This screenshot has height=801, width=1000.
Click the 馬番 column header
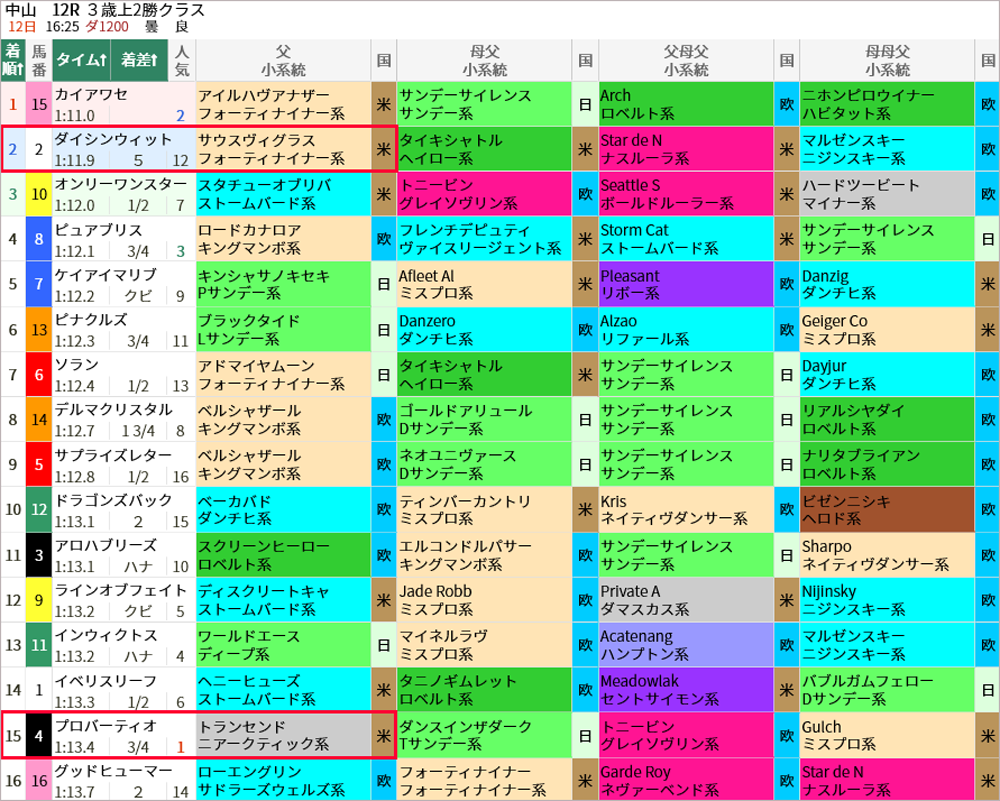(x=39, y=60)
